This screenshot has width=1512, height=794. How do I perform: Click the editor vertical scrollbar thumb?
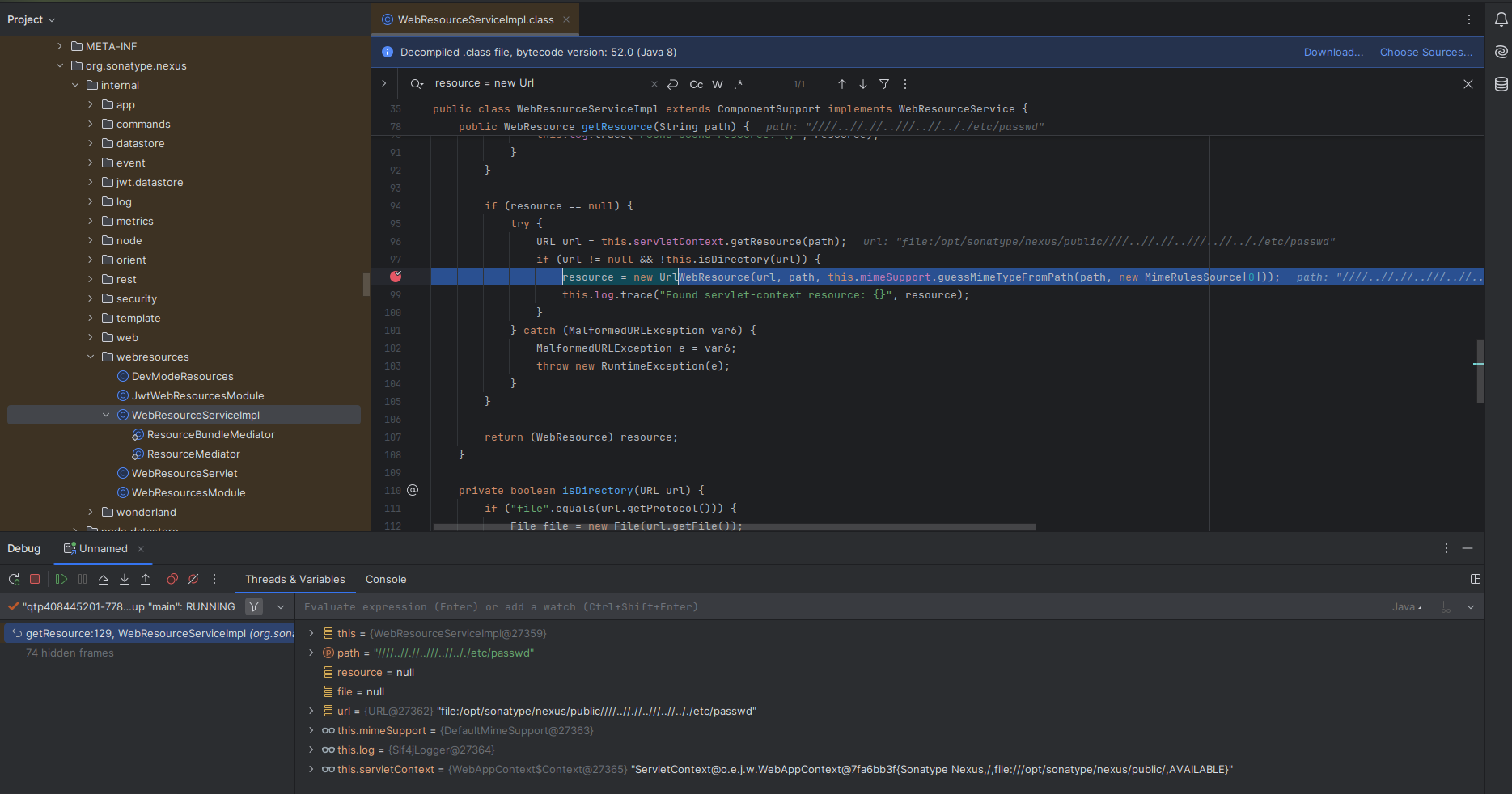[1480, 370]
